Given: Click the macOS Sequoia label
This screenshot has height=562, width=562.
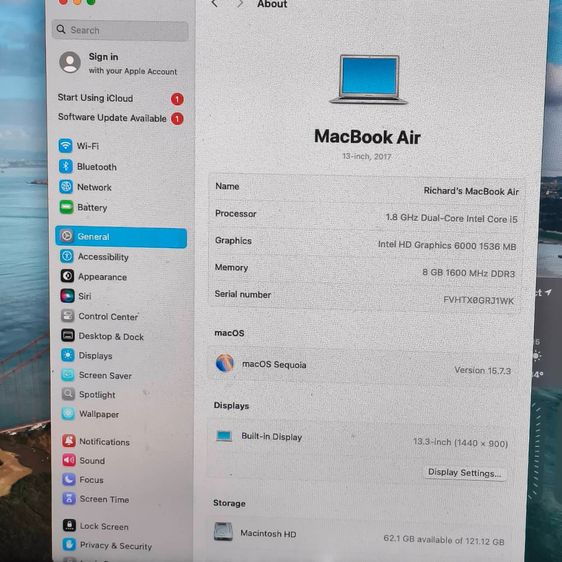Looking at the screenshot, I should 274,364.
